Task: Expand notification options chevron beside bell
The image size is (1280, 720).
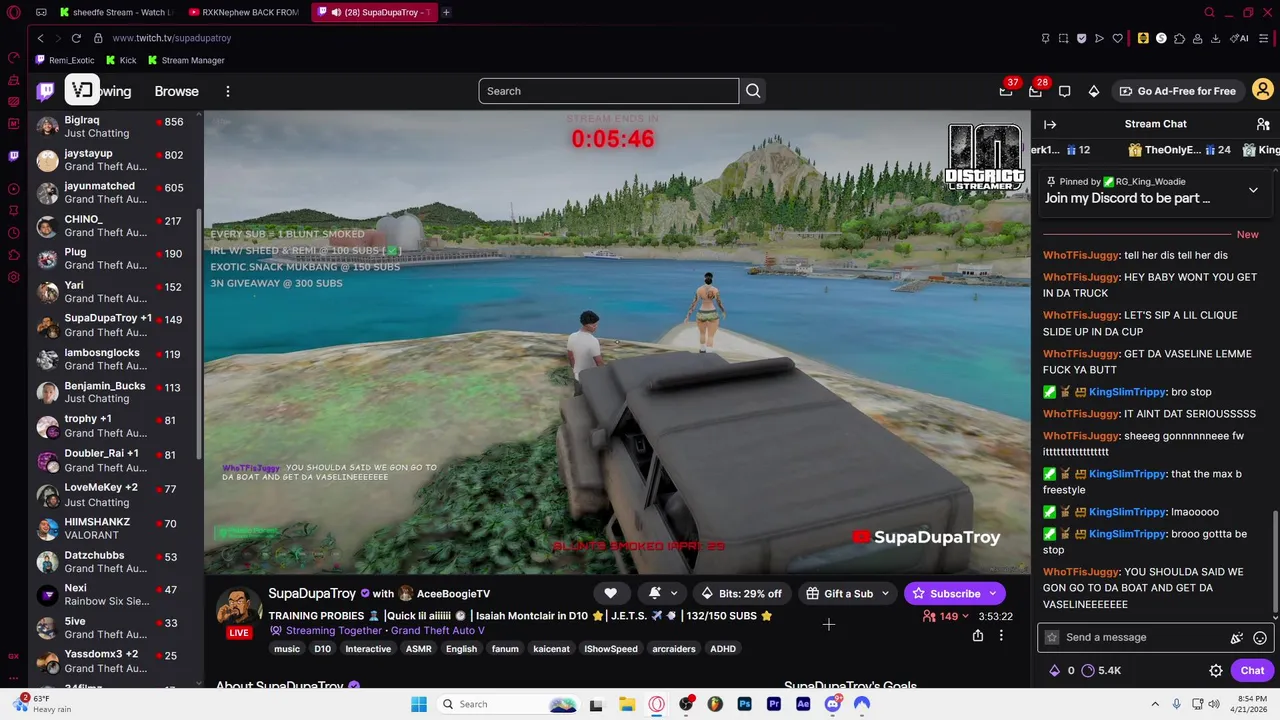Action: click(674, 593)
